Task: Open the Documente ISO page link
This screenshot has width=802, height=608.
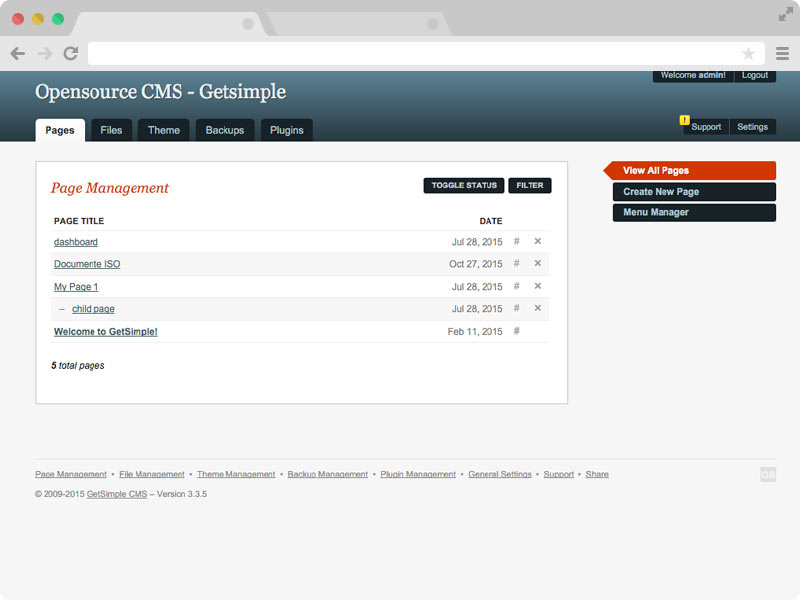Action: [87, 264]
